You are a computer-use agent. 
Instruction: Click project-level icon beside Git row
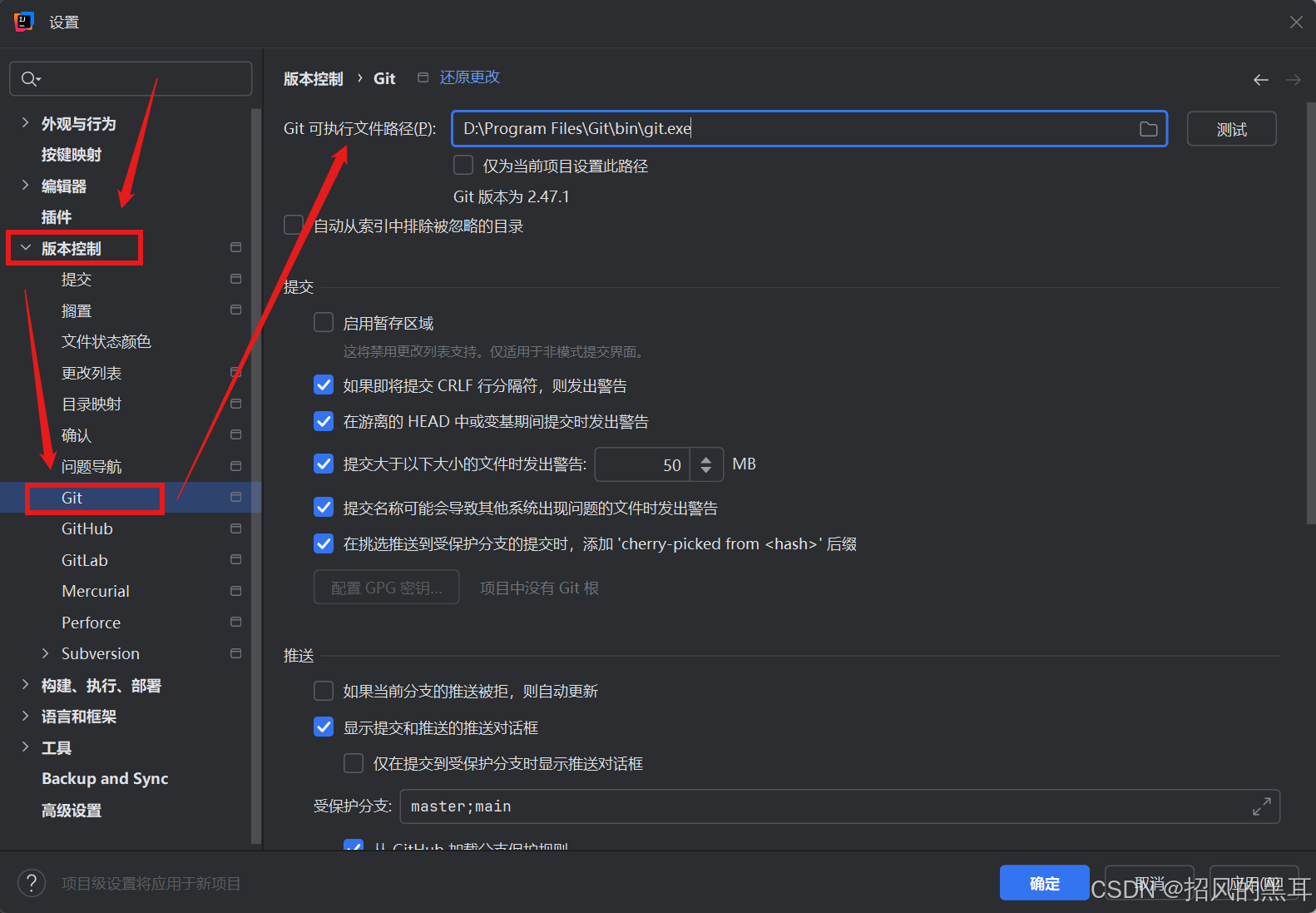[235, 497]
